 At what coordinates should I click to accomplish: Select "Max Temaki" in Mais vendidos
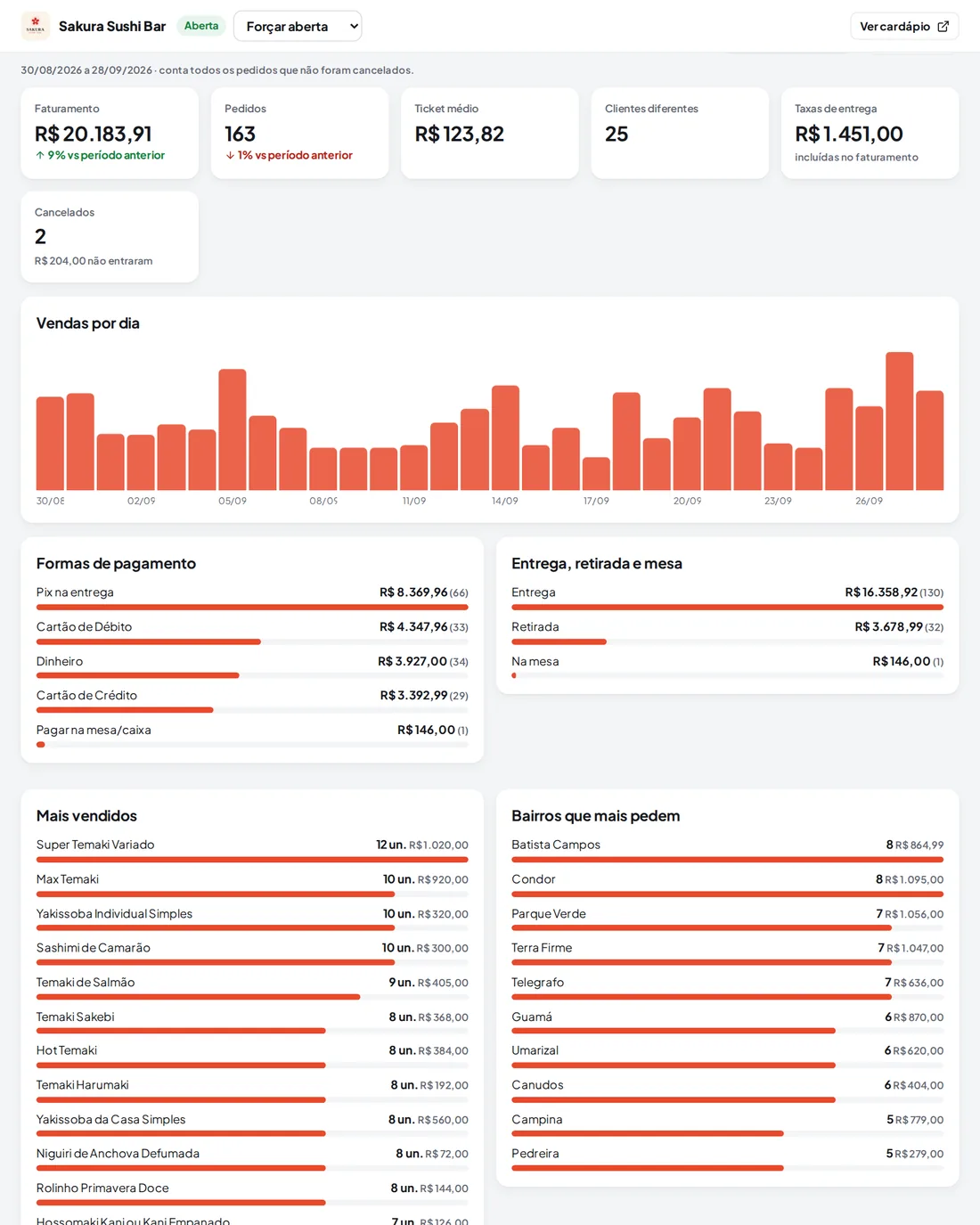(x=68, y=879)
